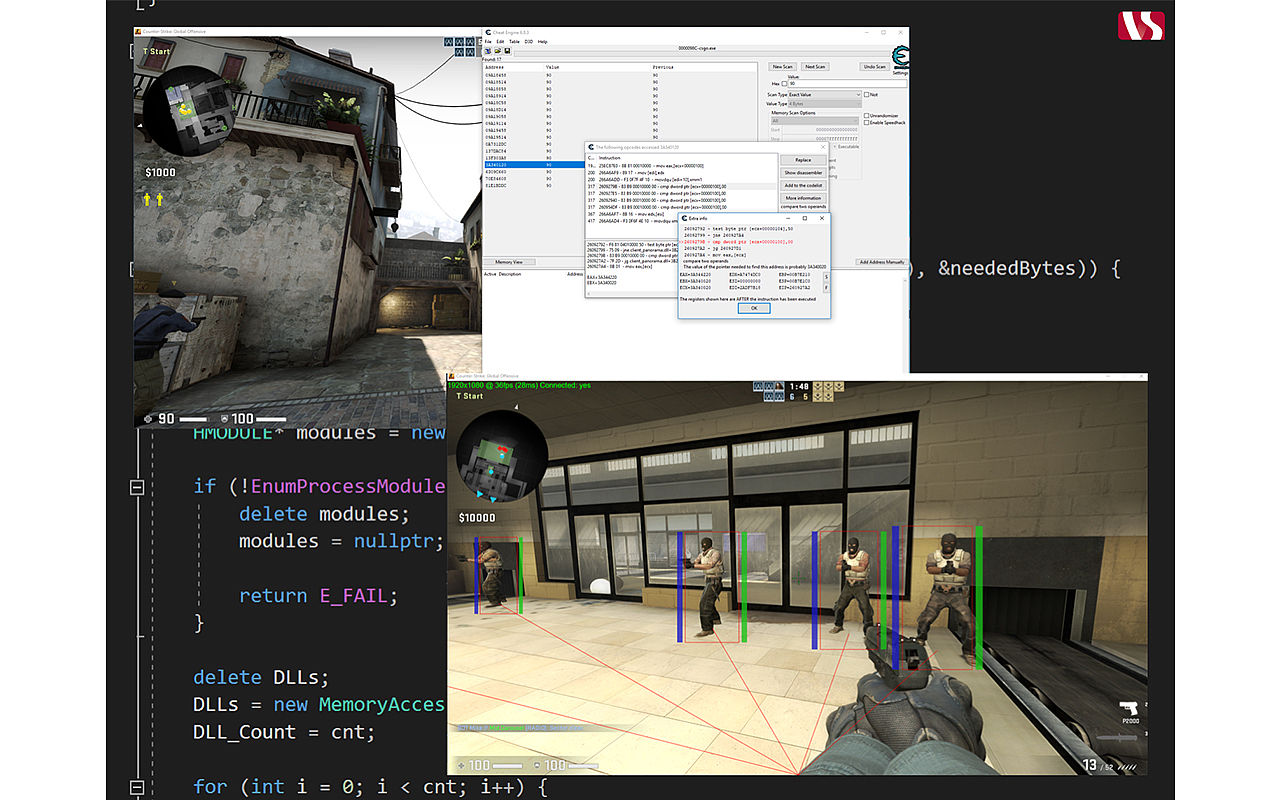Click the return E_FAIL code line
This screenshot has width=1280, height=800.
pos(318,596)
